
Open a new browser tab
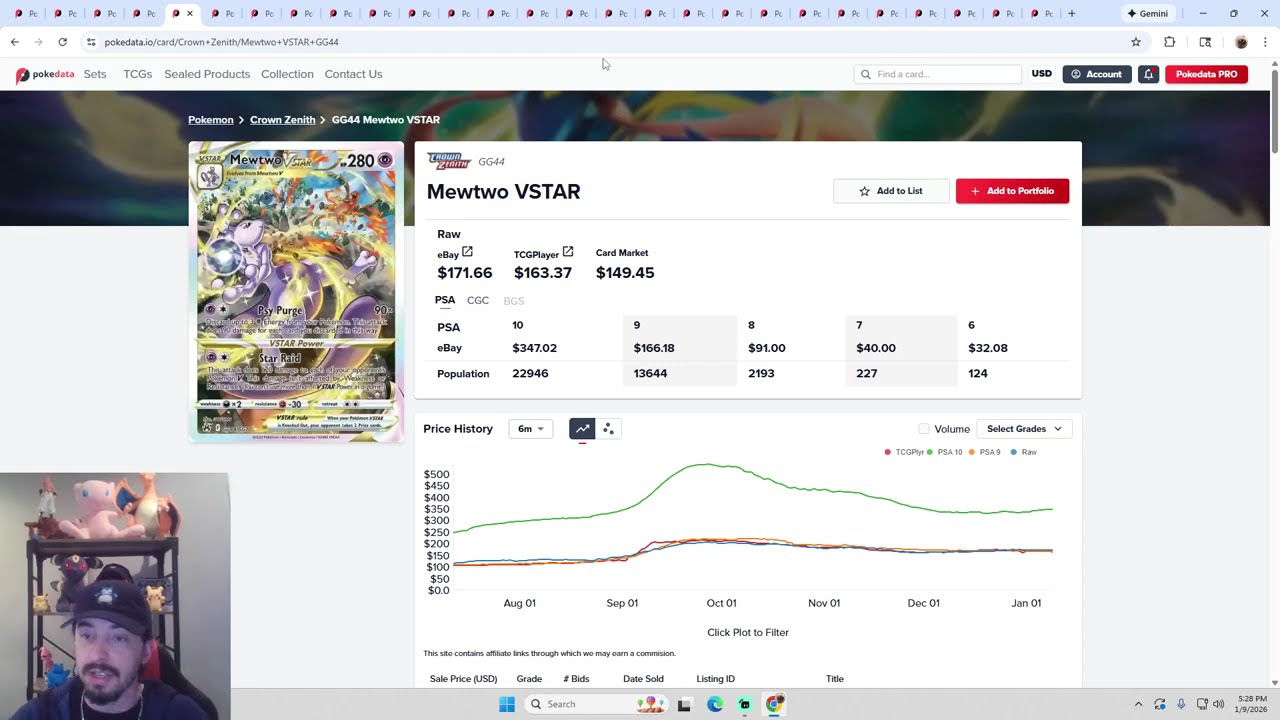click(1072, 14)
